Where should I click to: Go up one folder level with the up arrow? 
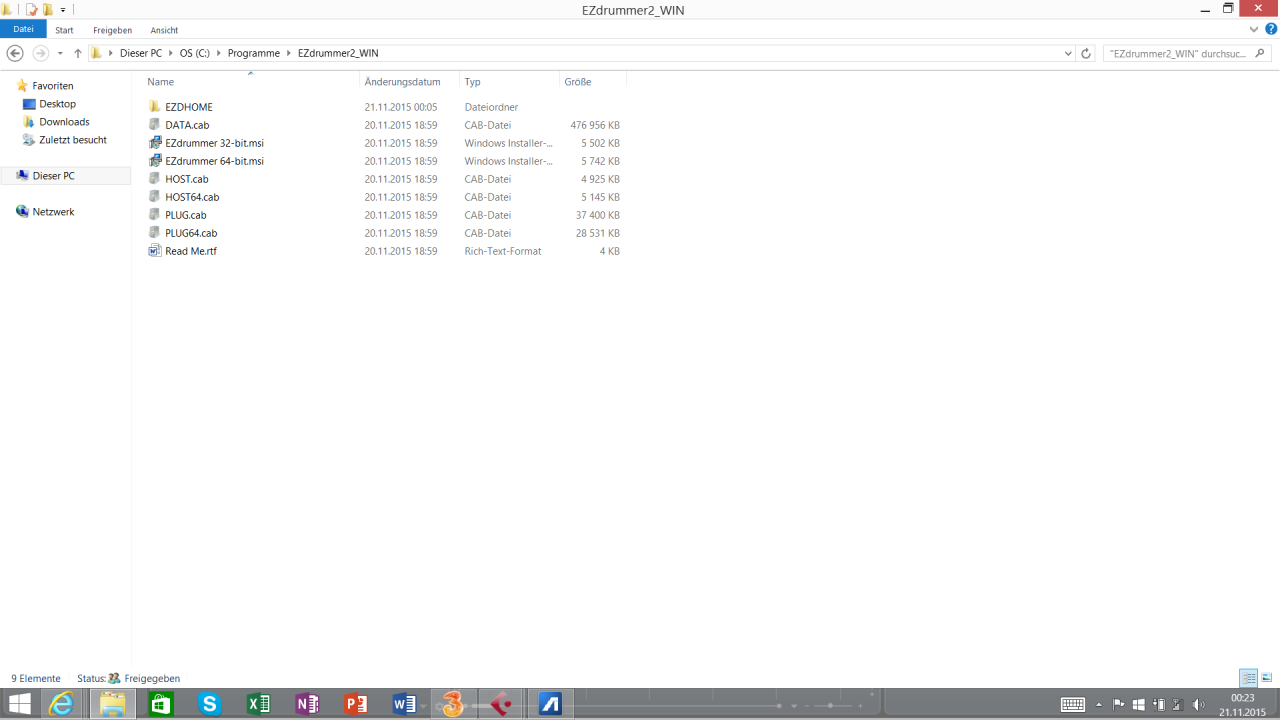point(78,53)
